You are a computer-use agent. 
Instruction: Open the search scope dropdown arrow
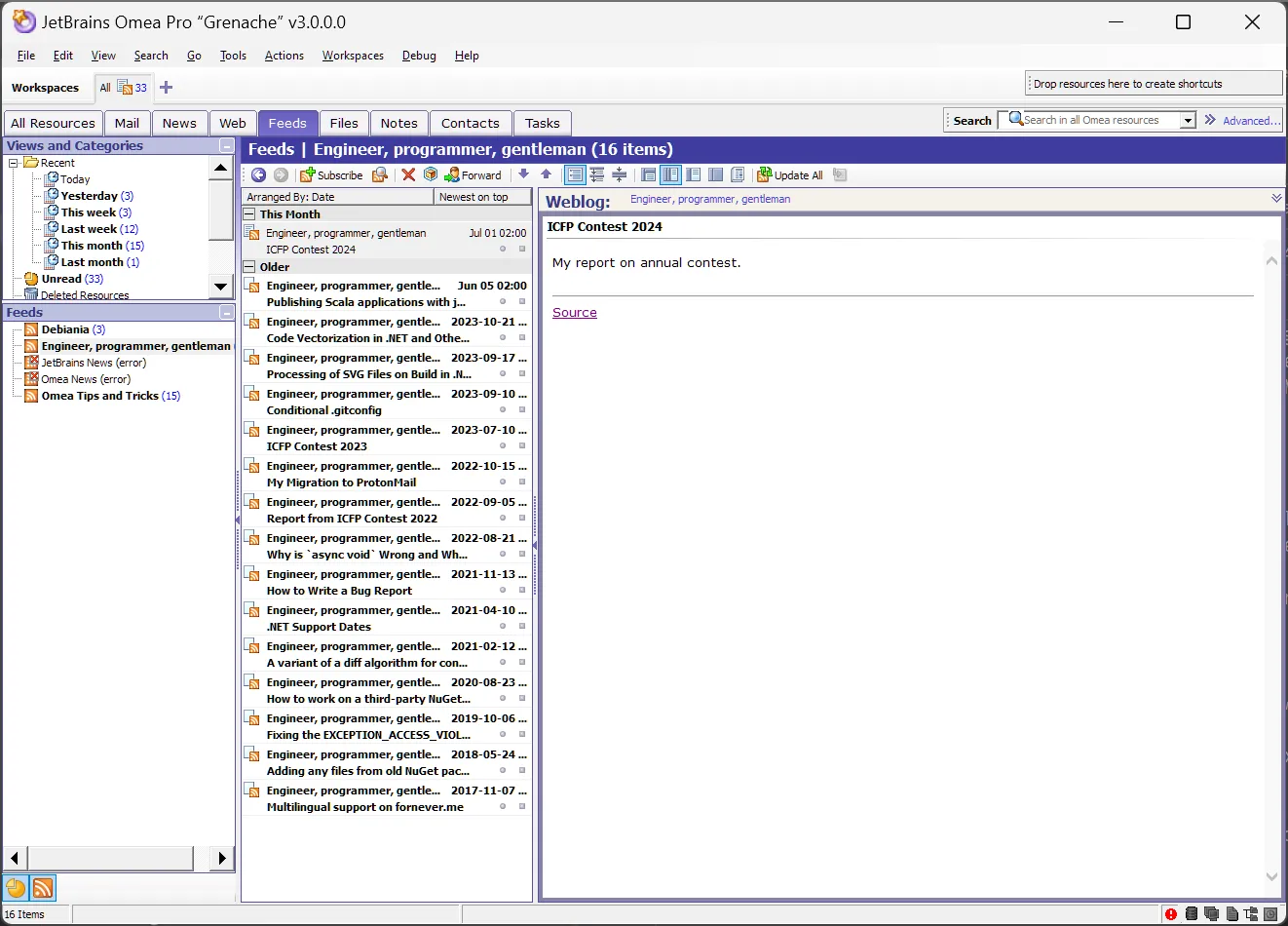point(1188,120)
